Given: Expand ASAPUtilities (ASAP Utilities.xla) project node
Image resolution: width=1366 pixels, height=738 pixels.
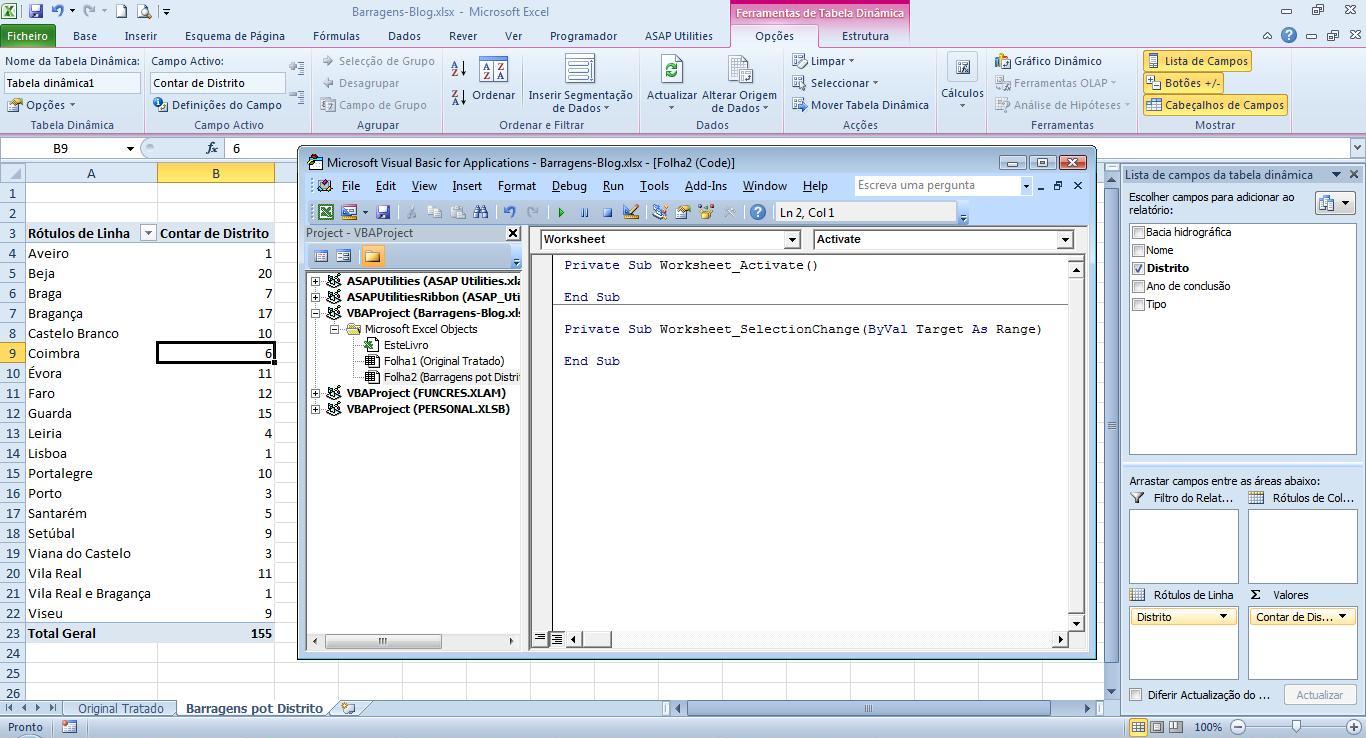Looking at the screenshot, I should pyautogui.click(x=316, y=281).
